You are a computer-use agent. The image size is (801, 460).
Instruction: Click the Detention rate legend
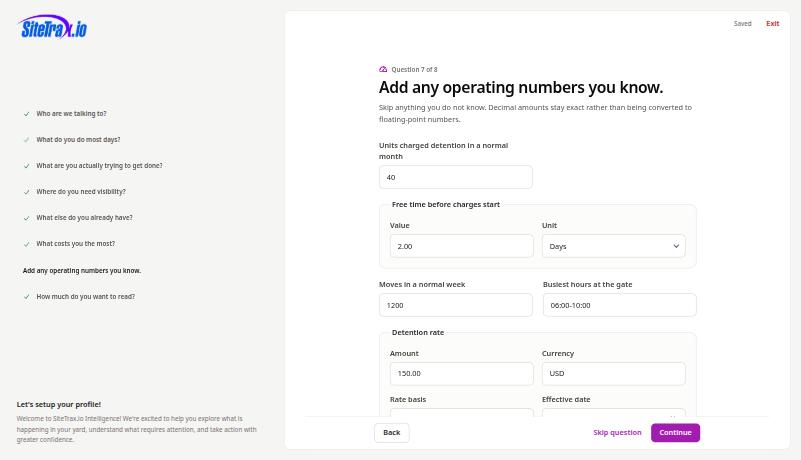click(418, 332)
